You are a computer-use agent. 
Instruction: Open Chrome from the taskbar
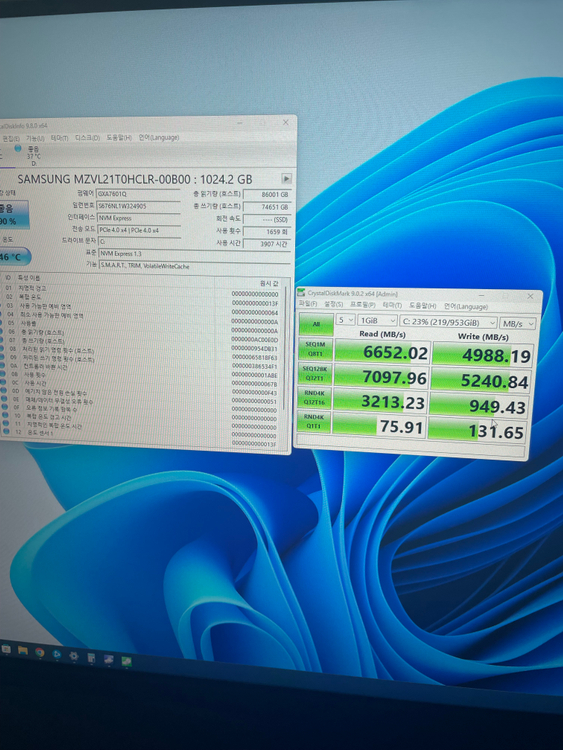click(x=40, y=652)
